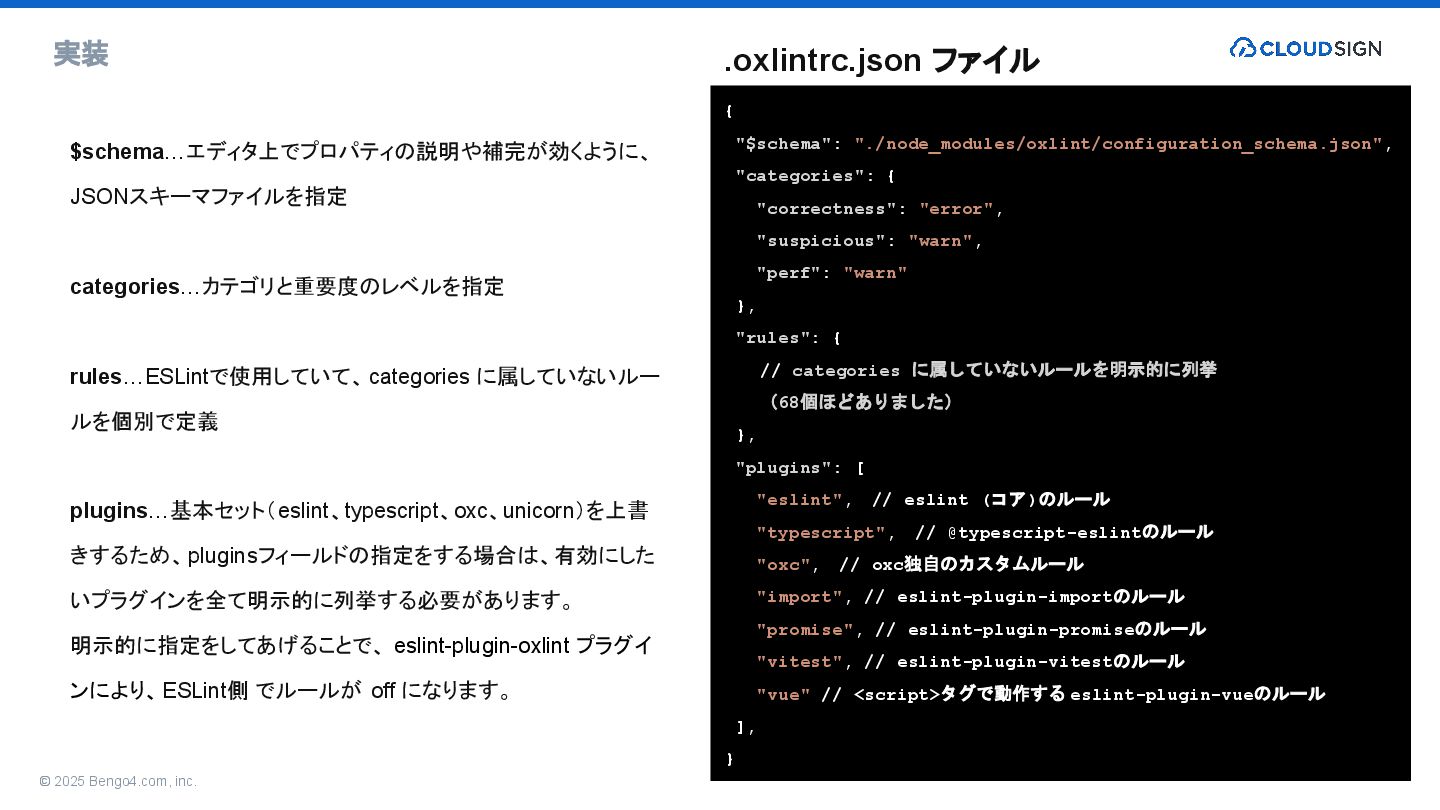1440x810 pixels.
Task: Click the "promise" string in the plugins array
Action: click(x=805, y=630)
